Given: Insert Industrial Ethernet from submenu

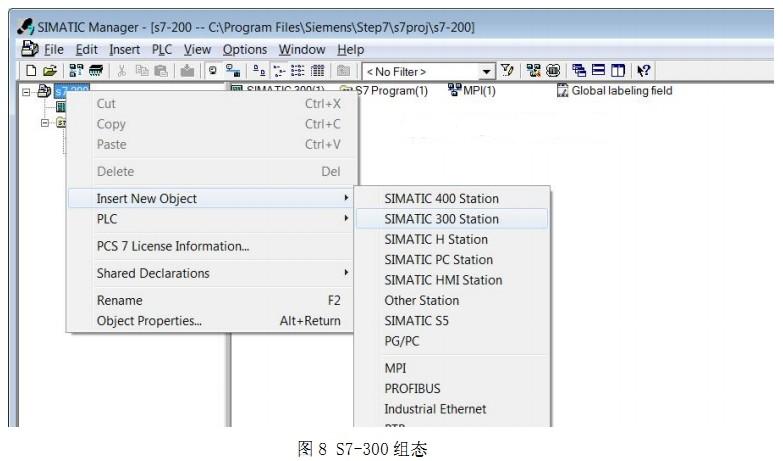Looking at the screenshot, I should [452, 409].
